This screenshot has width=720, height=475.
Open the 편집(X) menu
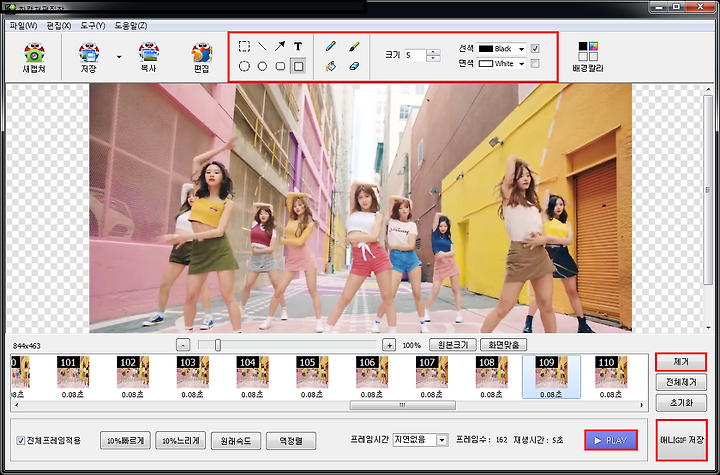(59, 26)
